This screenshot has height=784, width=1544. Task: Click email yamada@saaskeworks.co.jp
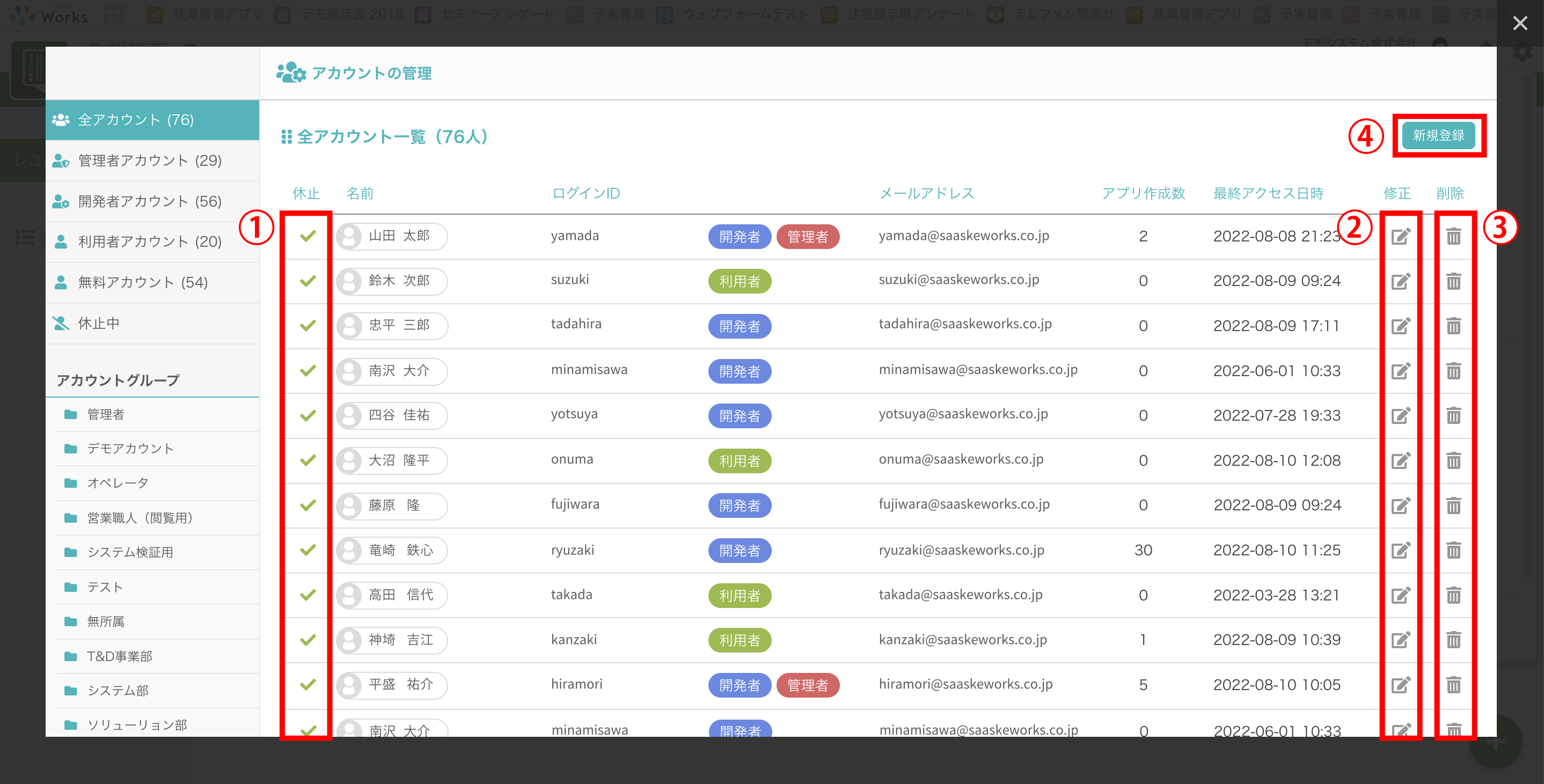[964, 236]
